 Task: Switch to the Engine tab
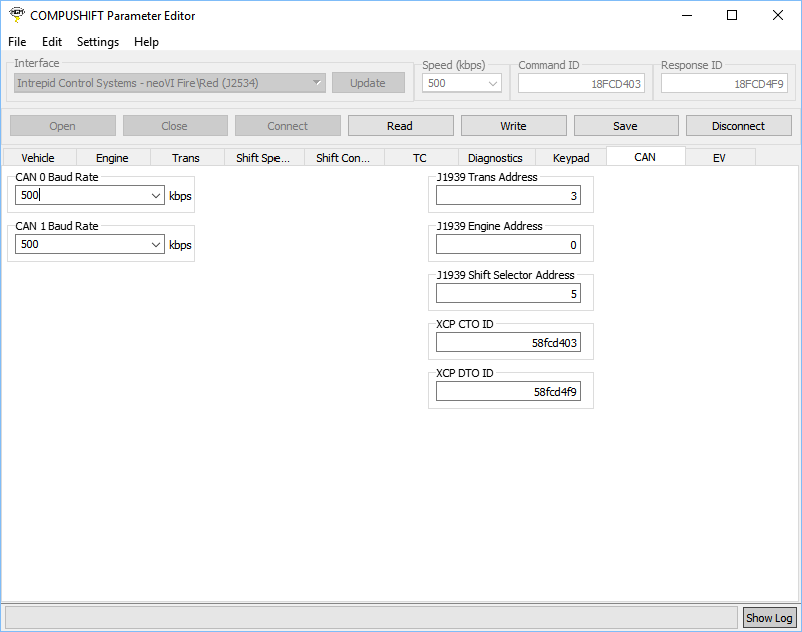point(112,158)
